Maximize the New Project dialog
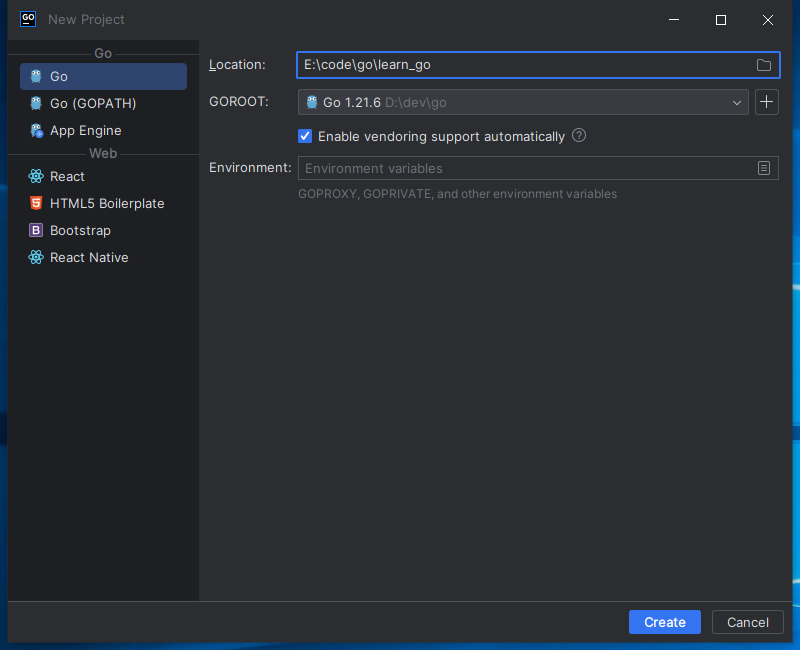Viewport: 800px width, 650px height. [721, 20]
